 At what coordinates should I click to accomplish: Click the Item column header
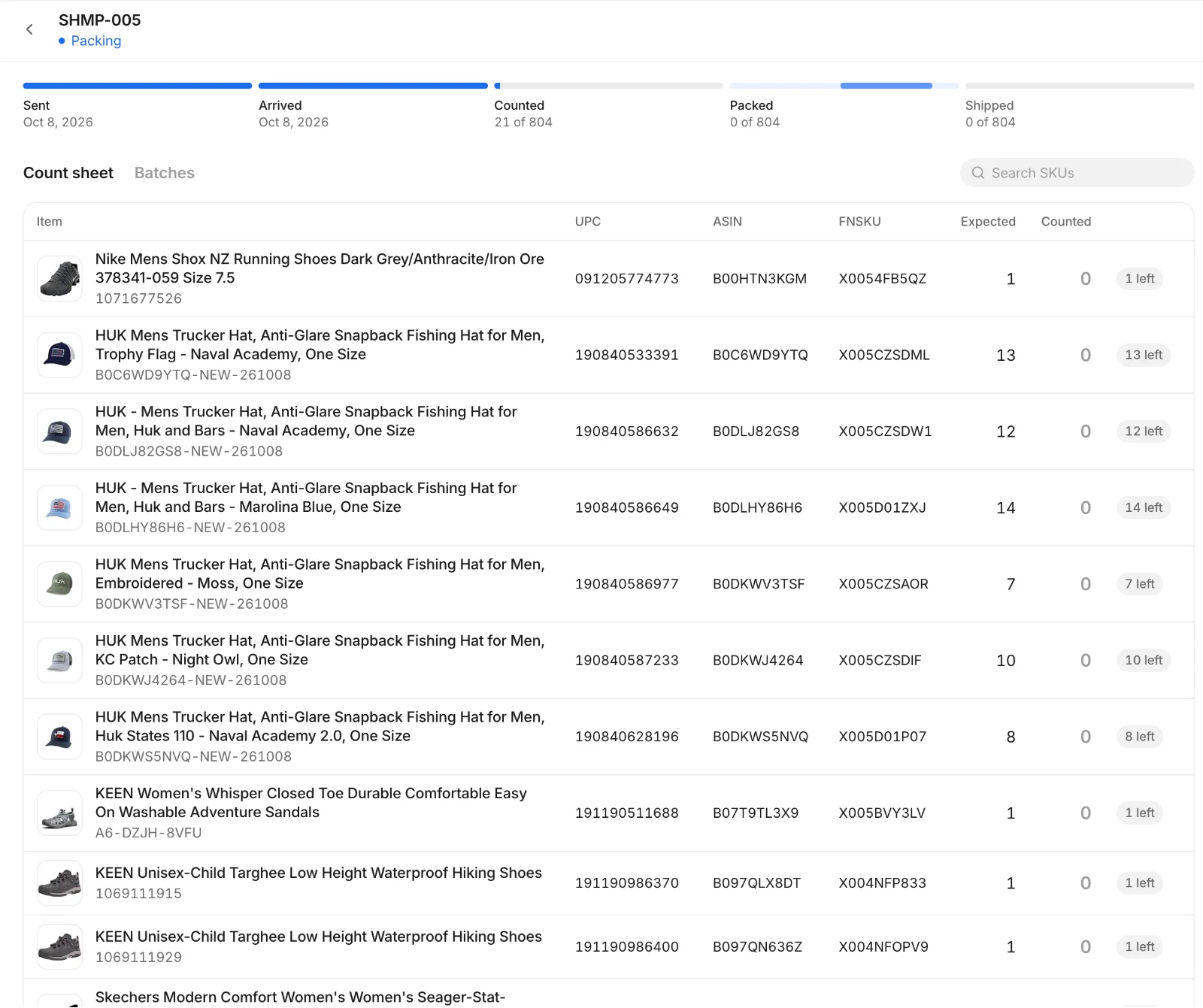(50, 222)
